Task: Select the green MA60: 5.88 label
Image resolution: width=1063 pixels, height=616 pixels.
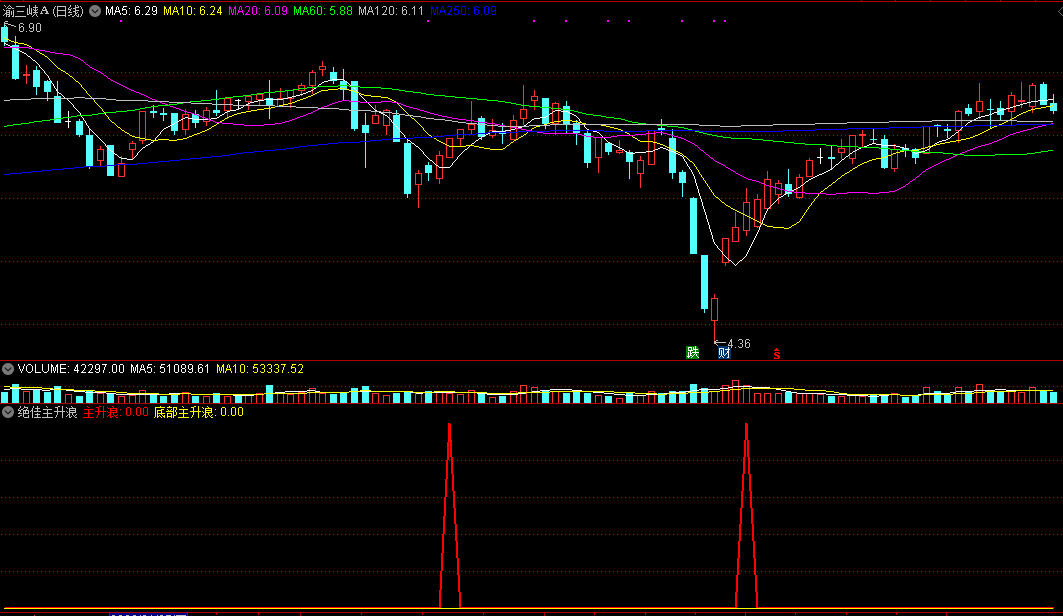Action: point(323,11)
